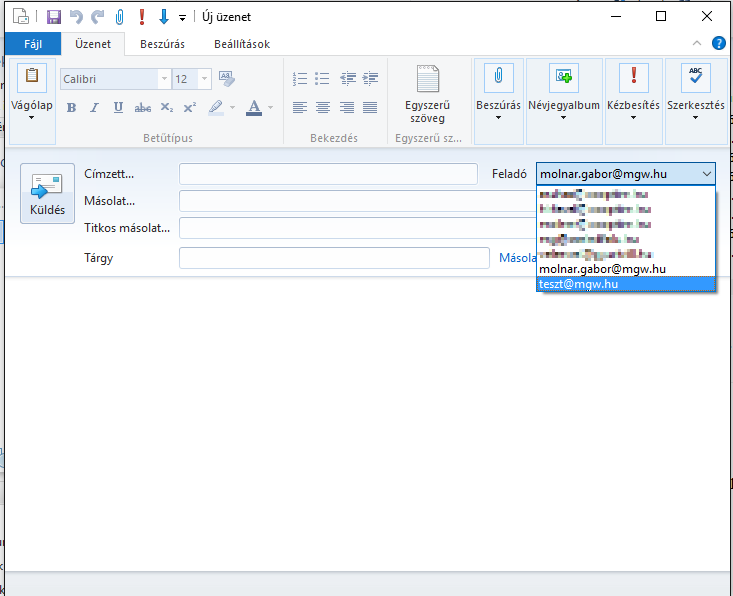Click the Küldés send button
The width and height of the screenshot is (733, 596).
47,193
